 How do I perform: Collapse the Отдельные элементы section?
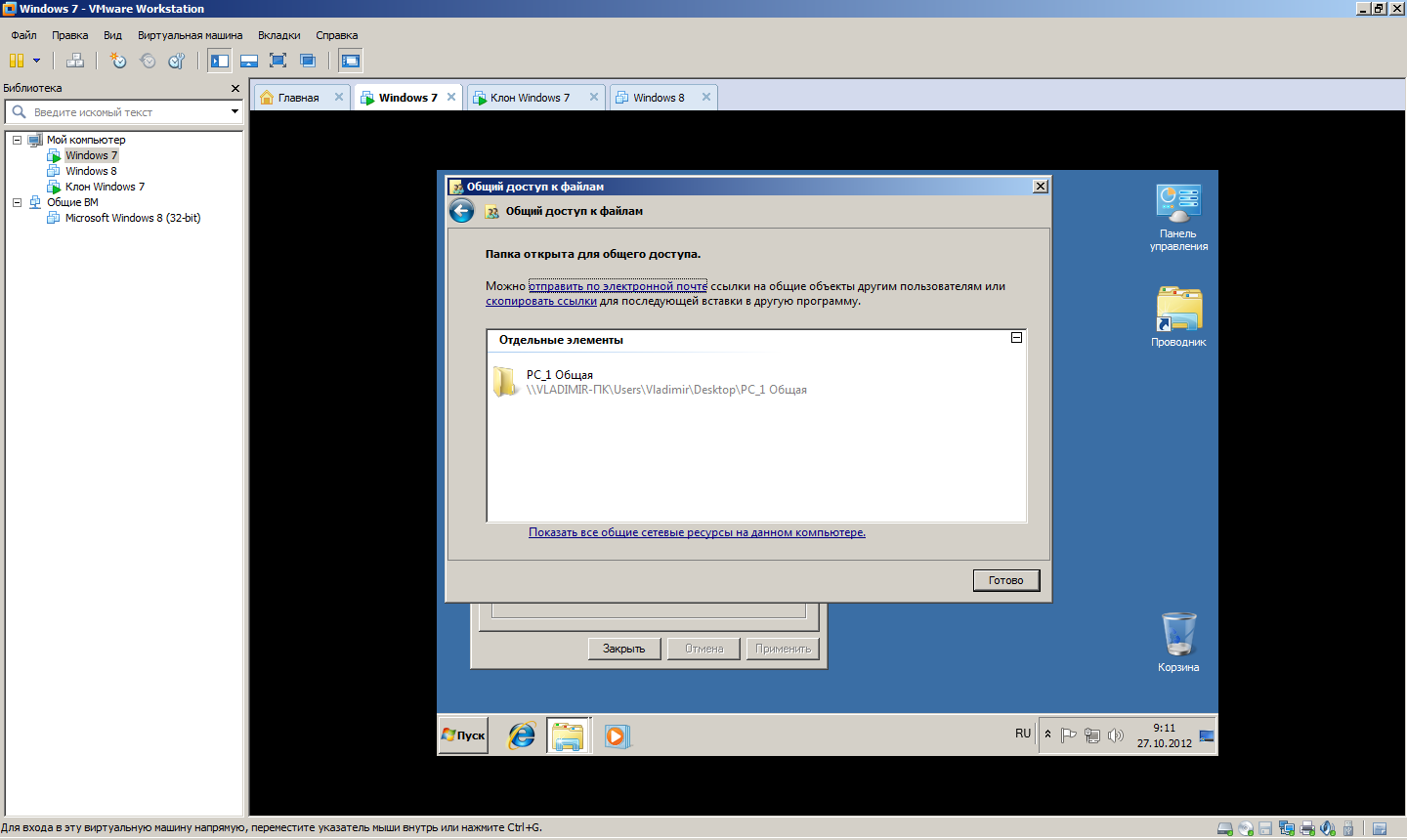click(1016, 338)
